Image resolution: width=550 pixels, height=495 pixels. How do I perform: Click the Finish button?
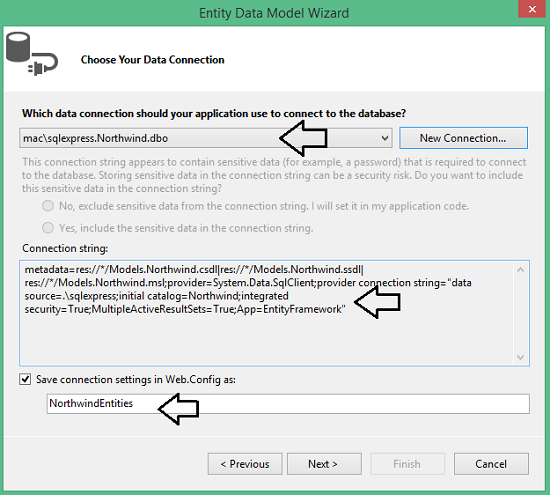coord(407,464)
